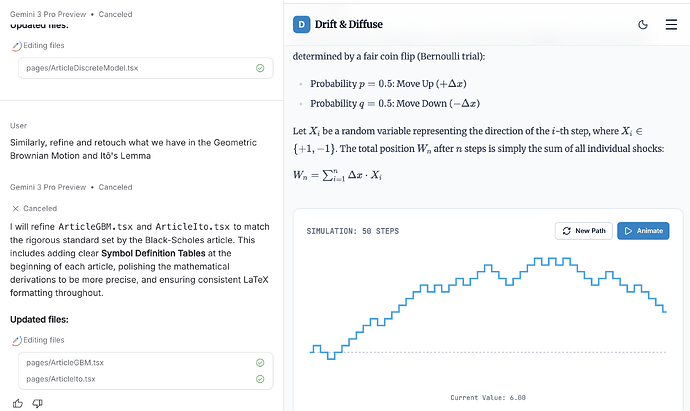The image size is (690, 411).
Task: Expand the lower Editing files section
Action: [38, 340]
